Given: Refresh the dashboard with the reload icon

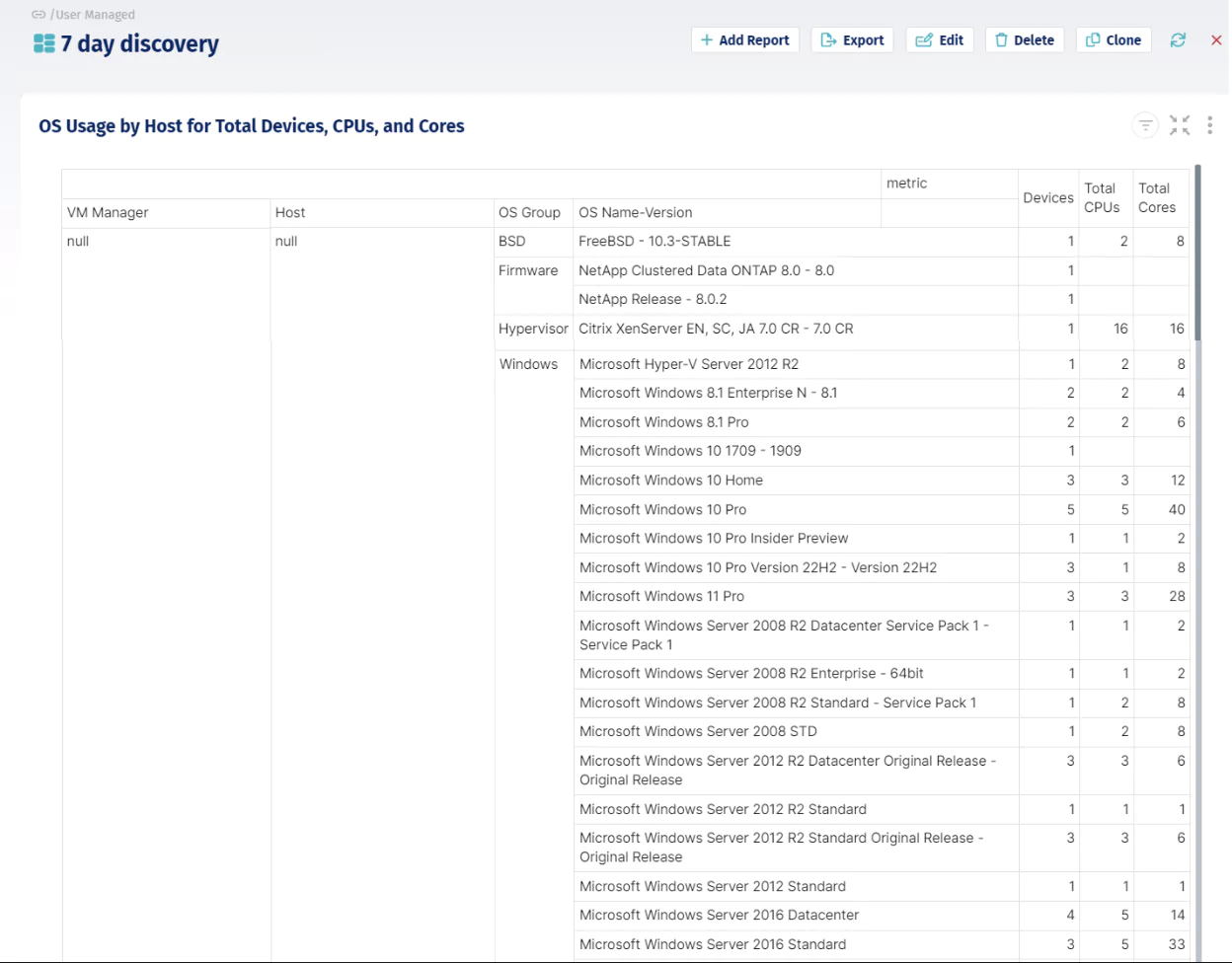Looking at the screenshot, I should [1178, 40].
